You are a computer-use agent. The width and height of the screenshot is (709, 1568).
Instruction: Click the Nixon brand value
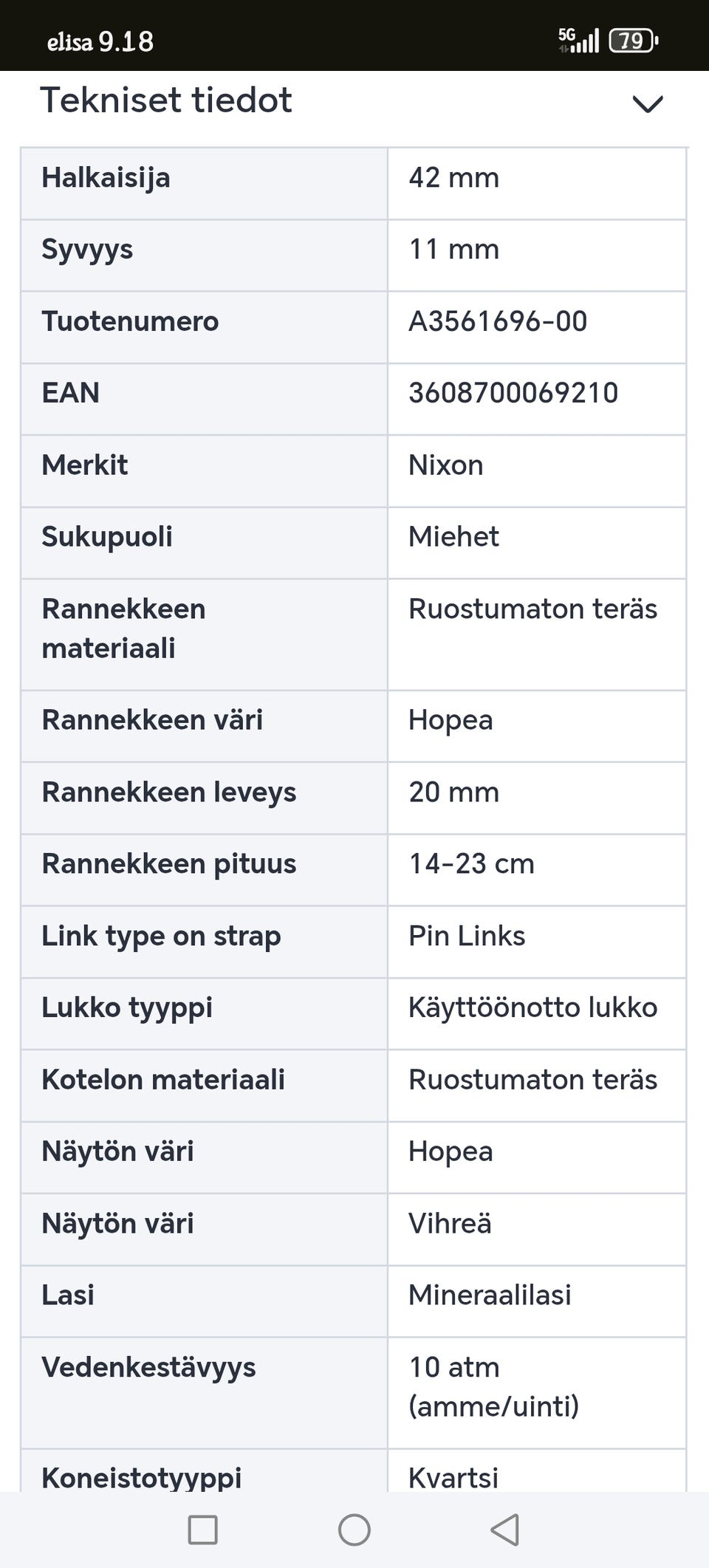(x=446, y=465)
